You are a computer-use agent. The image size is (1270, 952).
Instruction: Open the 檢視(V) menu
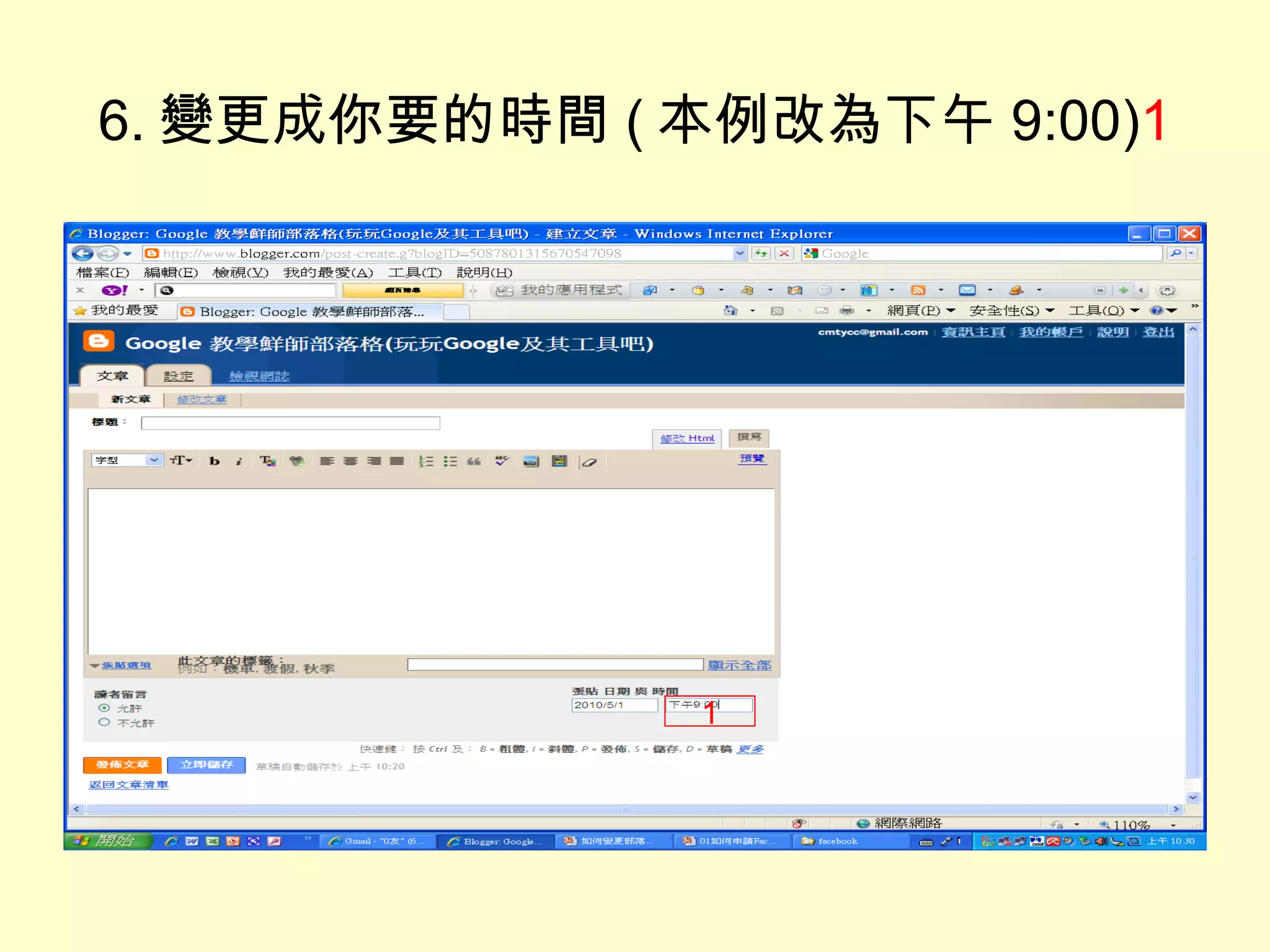pos(241,273)
